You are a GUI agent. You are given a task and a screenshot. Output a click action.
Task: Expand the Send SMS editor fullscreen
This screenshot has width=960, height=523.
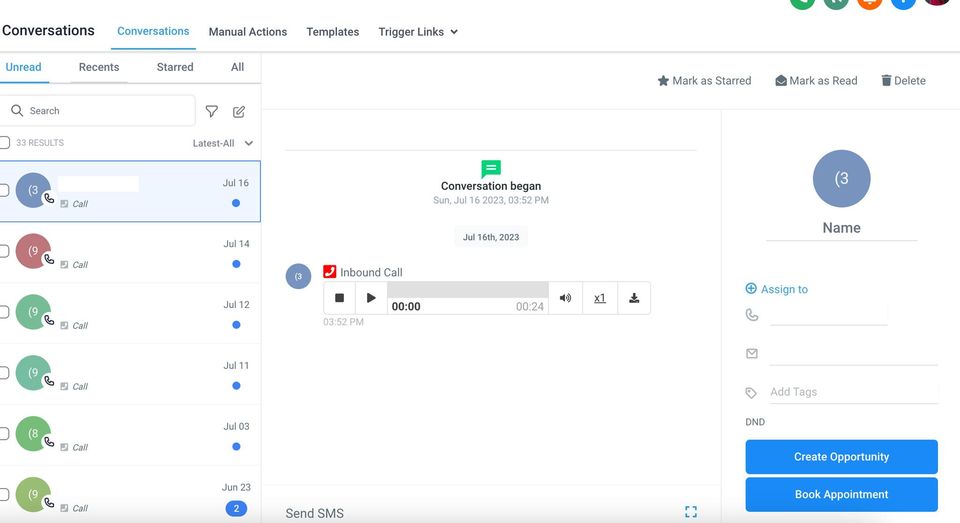[690, 512]
